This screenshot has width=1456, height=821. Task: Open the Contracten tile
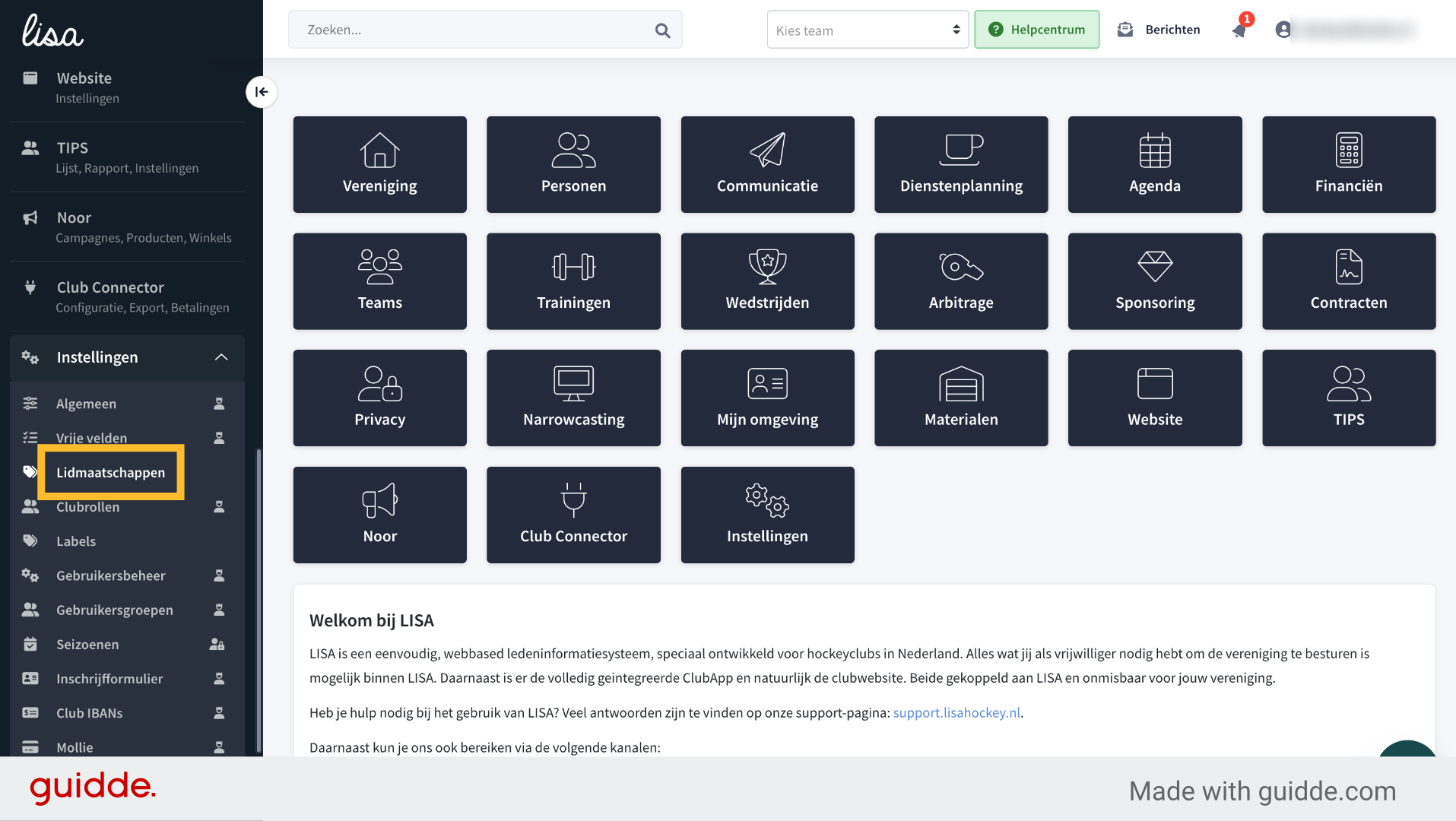1349,281
